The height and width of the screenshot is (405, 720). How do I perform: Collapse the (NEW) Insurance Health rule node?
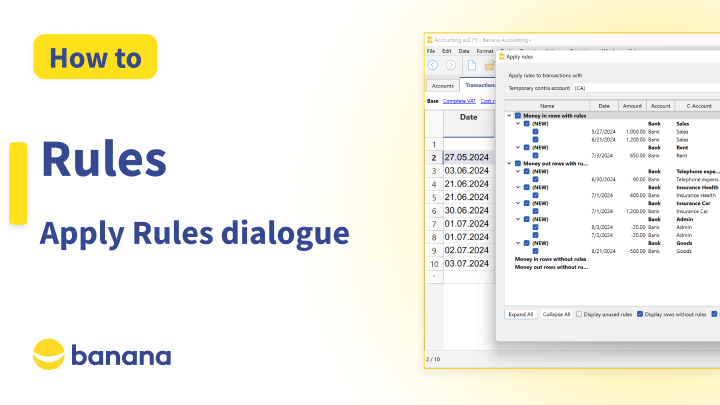coord(518,187)
